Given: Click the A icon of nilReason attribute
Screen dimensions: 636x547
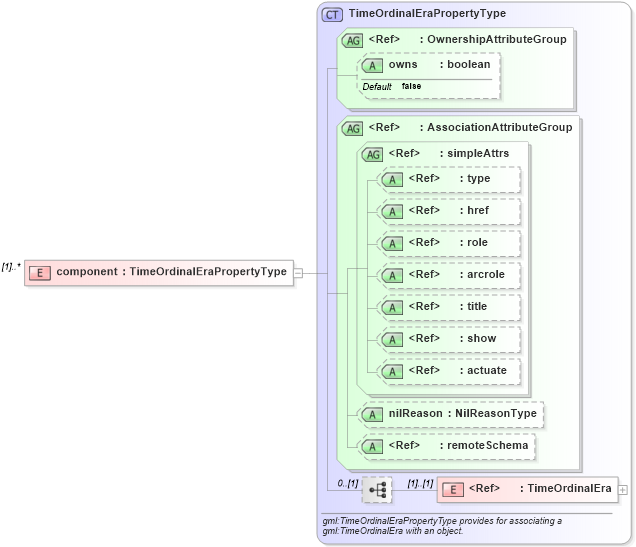Looking at the screenshot, I should click(372, 415).
